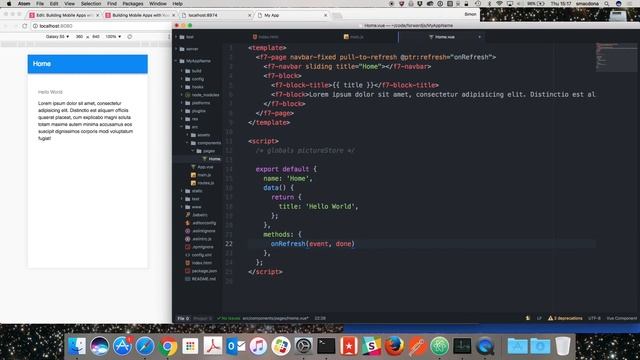Open Outlook from the dock
The width and height of the screenshot is (640, 360).
click(x=236, y=346)
